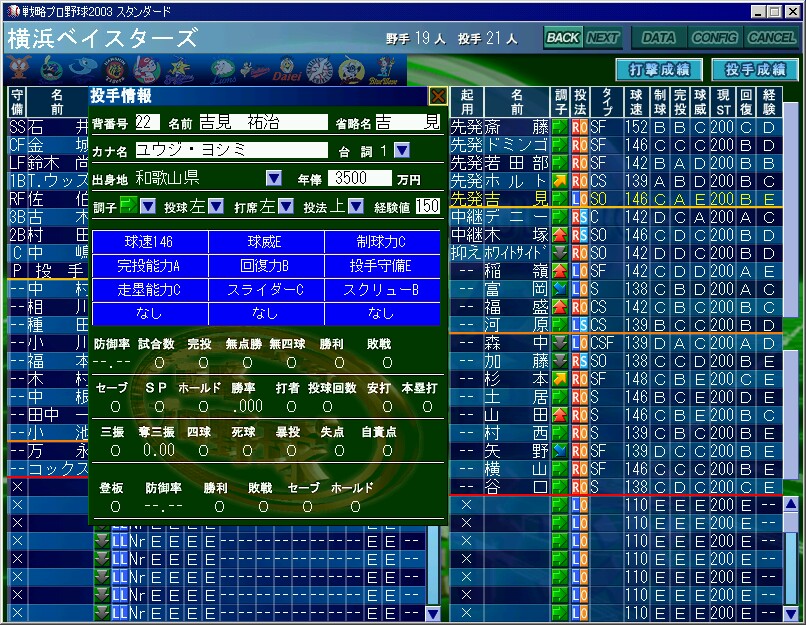The height and width of the screenshot is (625, 806).
Task: Open the 出身地 prefecture dropdown
Action: tap(274, 179)
